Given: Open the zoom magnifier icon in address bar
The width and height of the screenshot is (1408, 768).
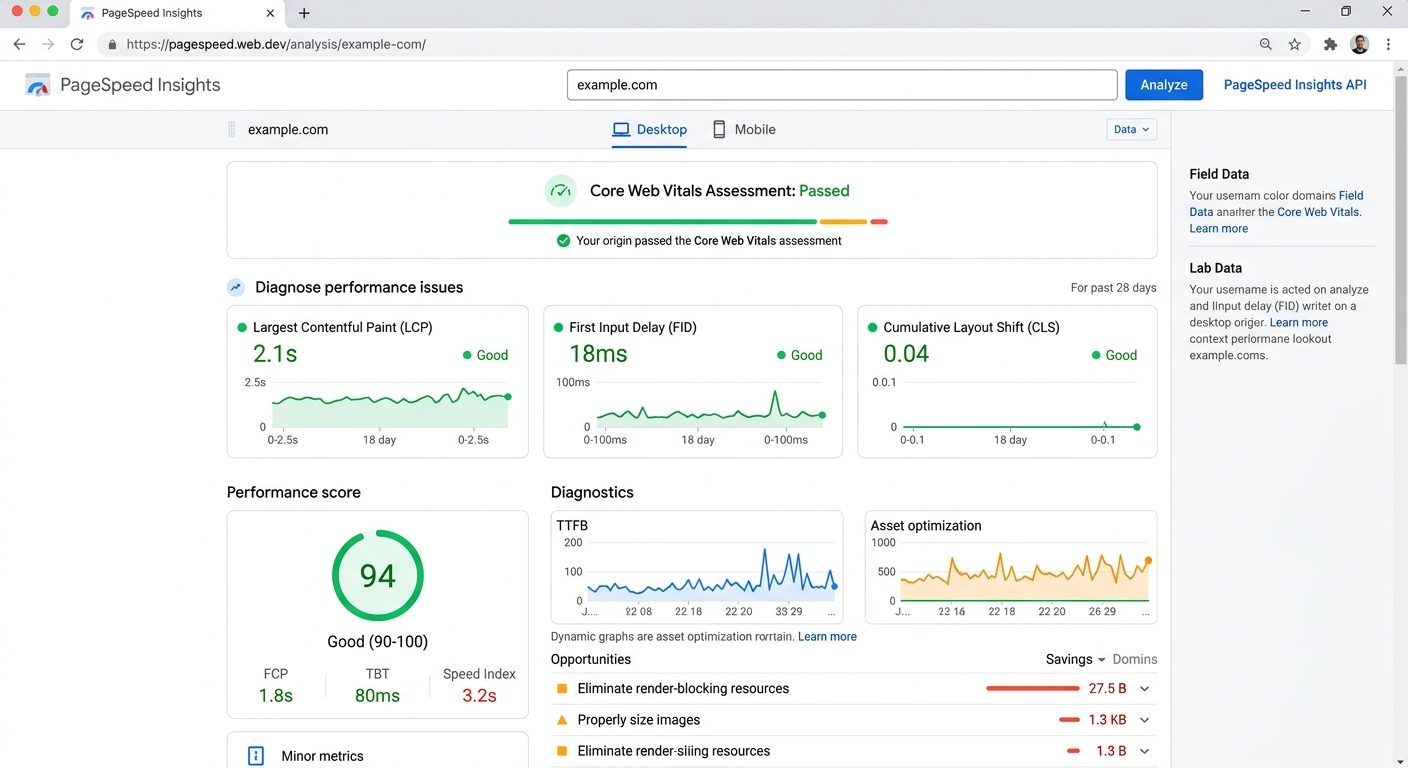Looking at the screenshot, I should click(x=1266, y=44).
